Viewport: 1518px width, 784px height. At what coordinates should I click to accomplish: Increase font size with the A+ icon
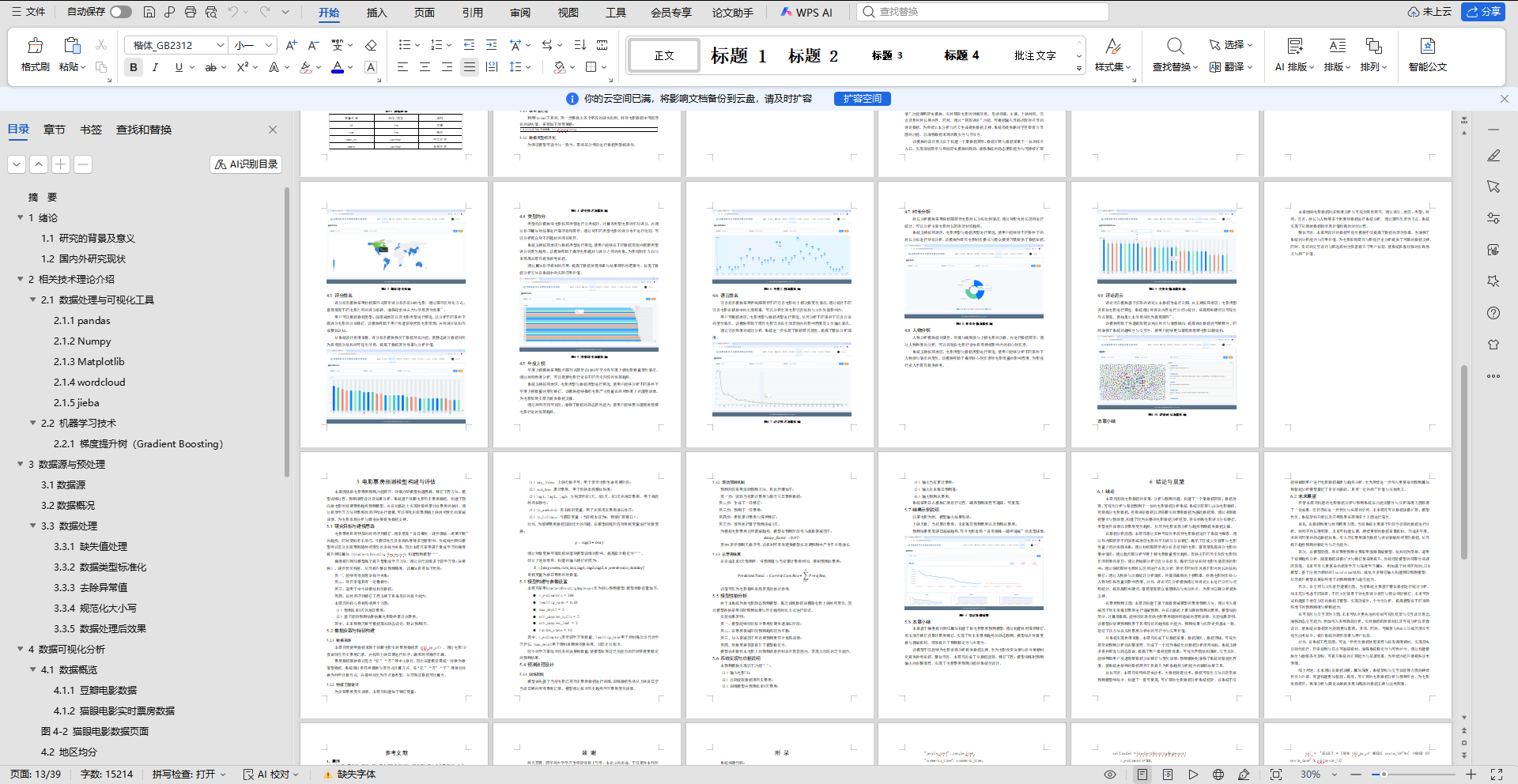(x=291, y=45)
